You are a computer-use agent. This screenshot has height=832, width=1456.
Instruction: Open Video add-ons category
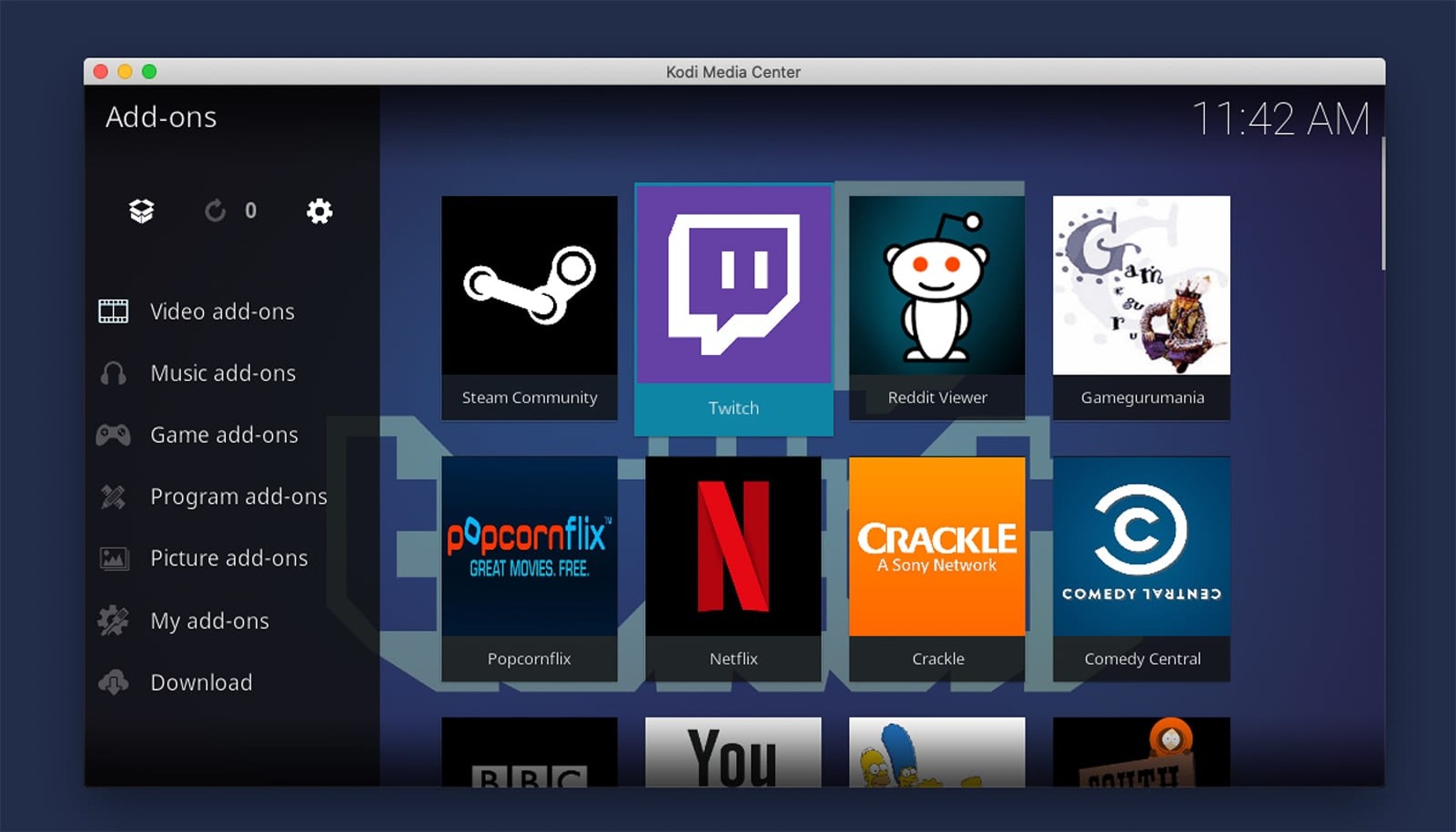point(223,311)
